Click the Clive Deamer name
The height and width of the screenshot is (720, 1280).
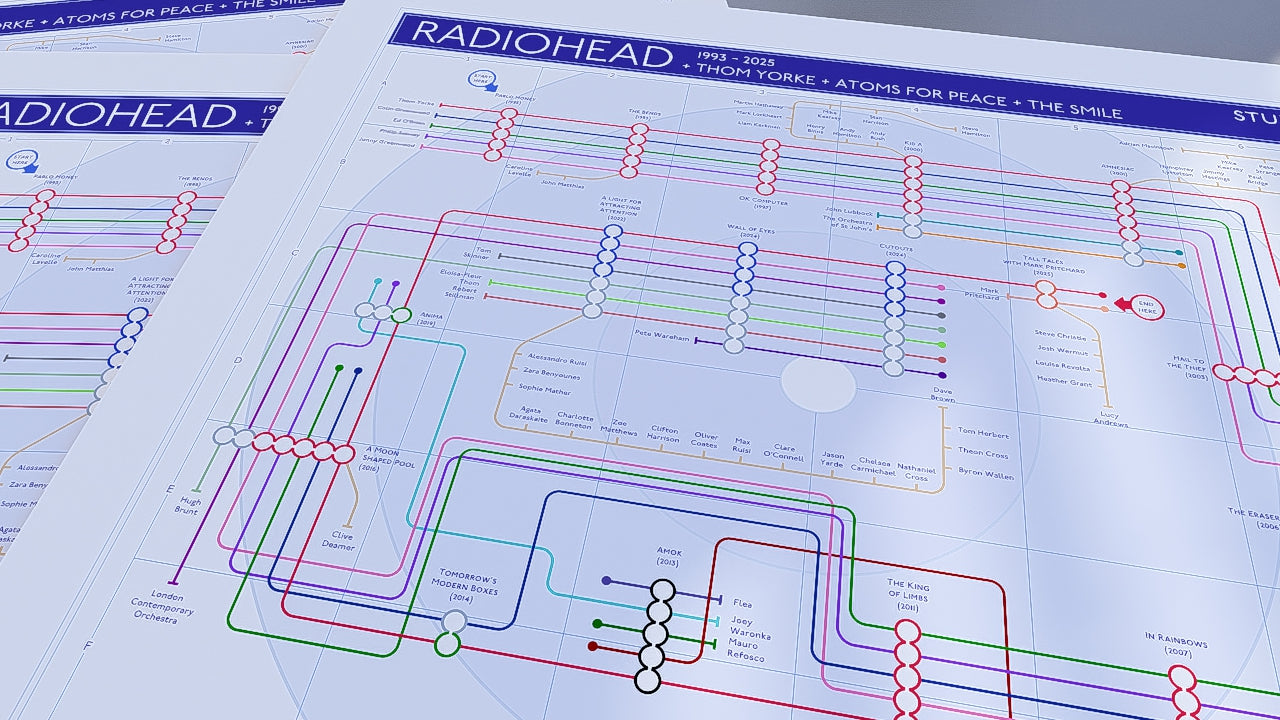342,541
